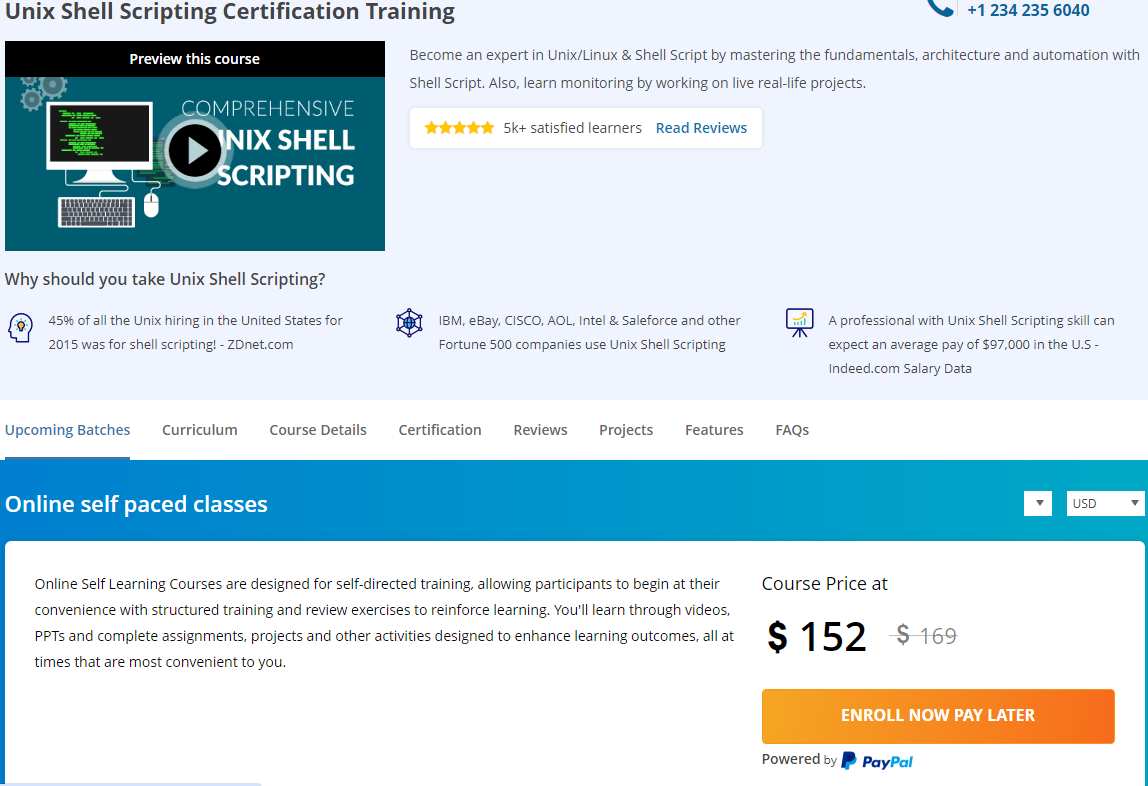Expand the blank dropdown beside USD
The image size is (1148, 786).
click(x=1037, y=503)
